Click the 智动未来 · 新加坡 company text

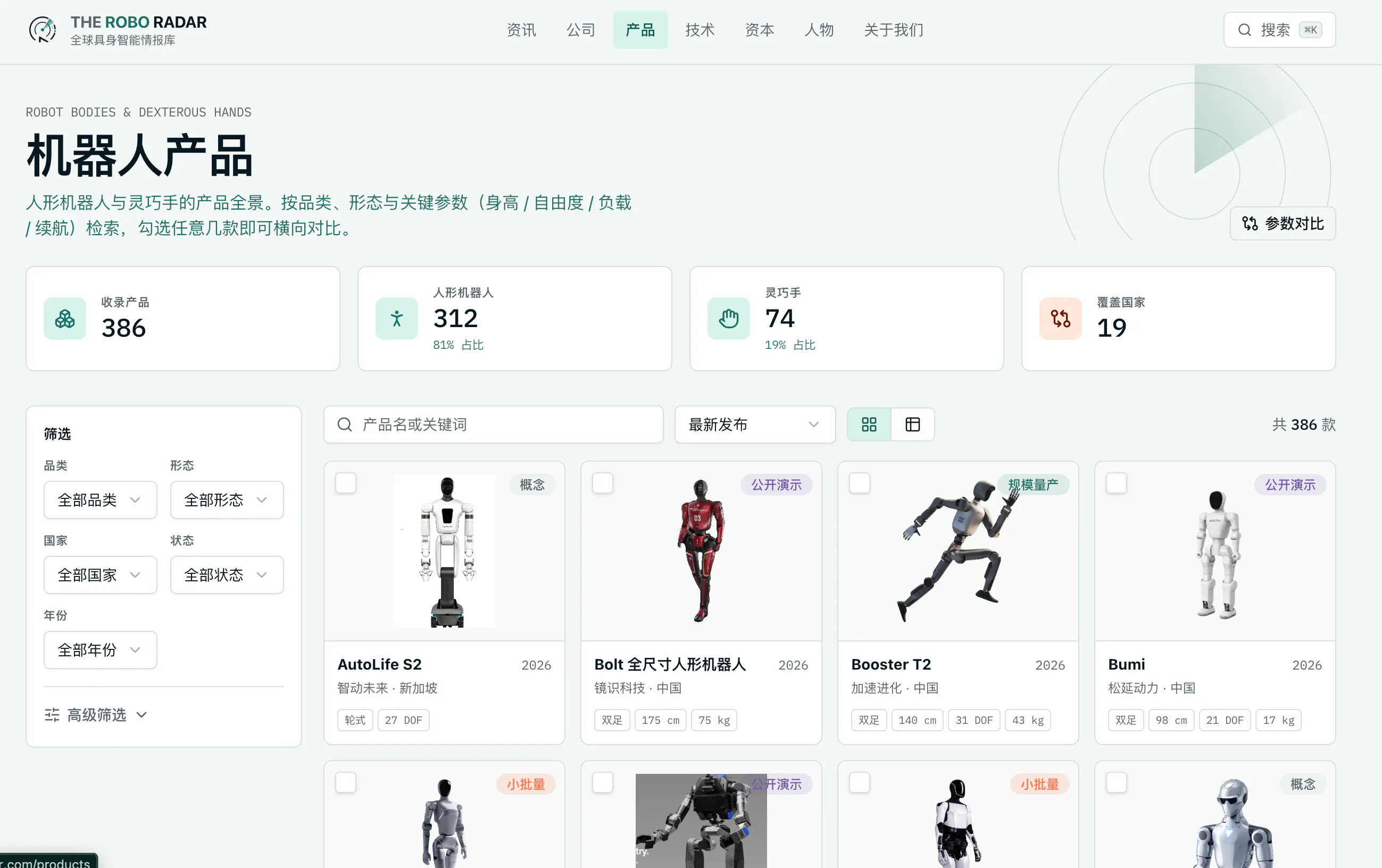point(387,688)
